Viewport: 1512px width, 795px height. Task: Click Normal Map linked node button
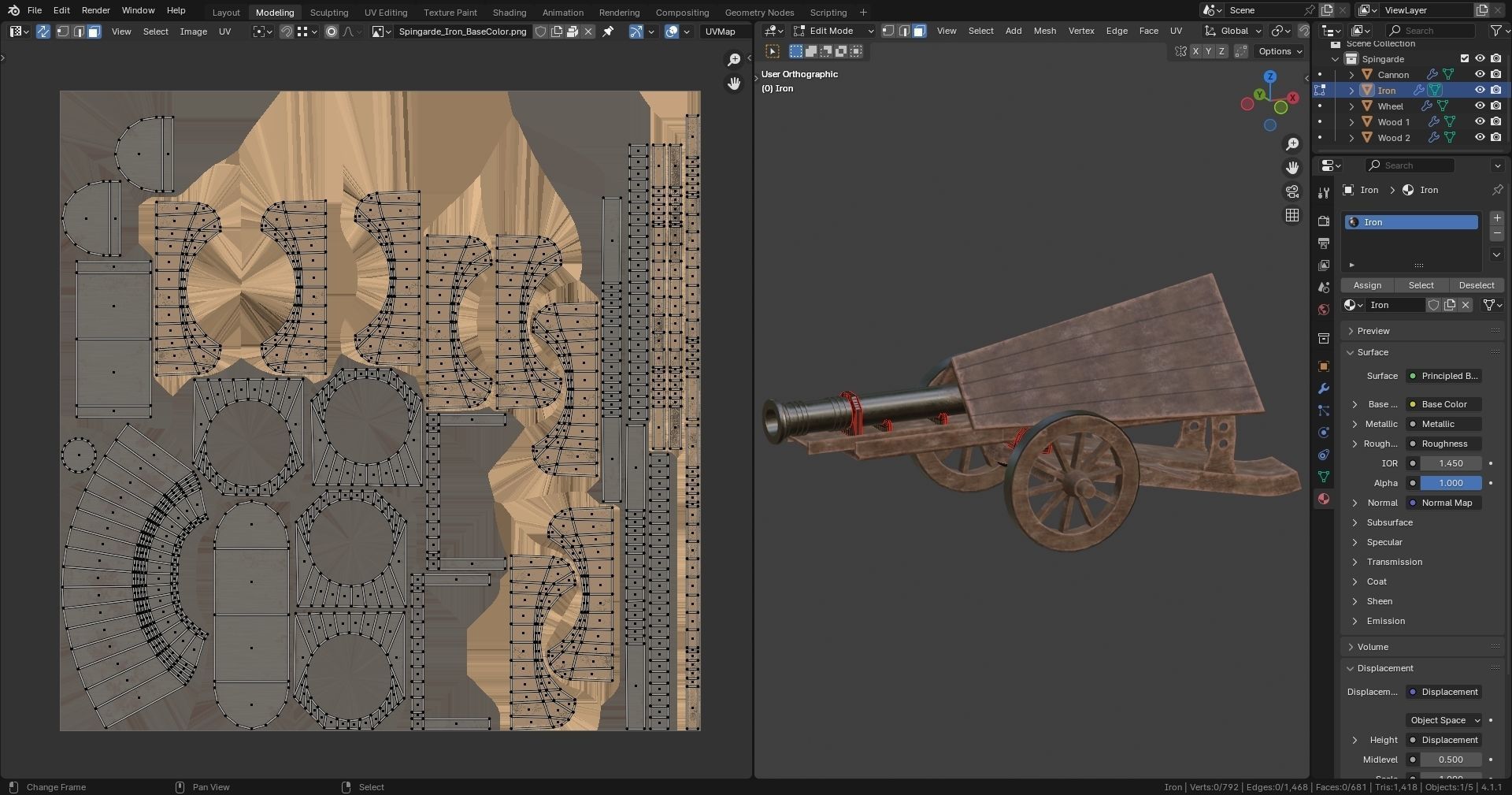point(1444,503)
